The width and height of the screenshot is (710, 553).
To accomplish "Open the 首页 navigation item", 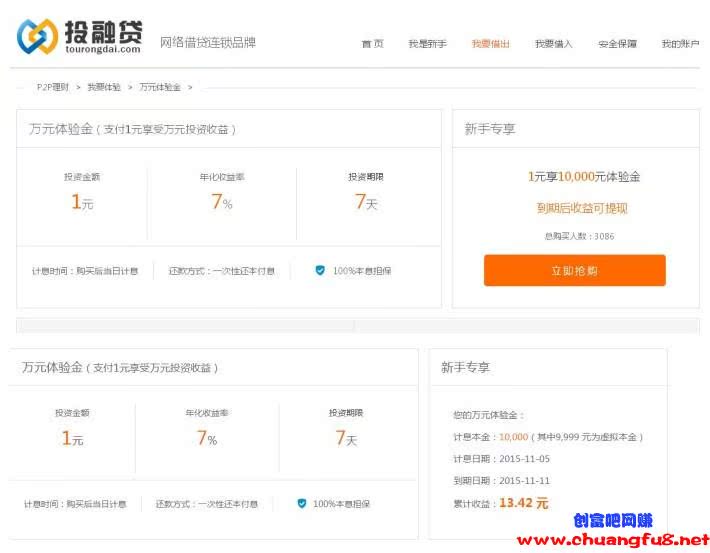I will (x=373, y=43).
